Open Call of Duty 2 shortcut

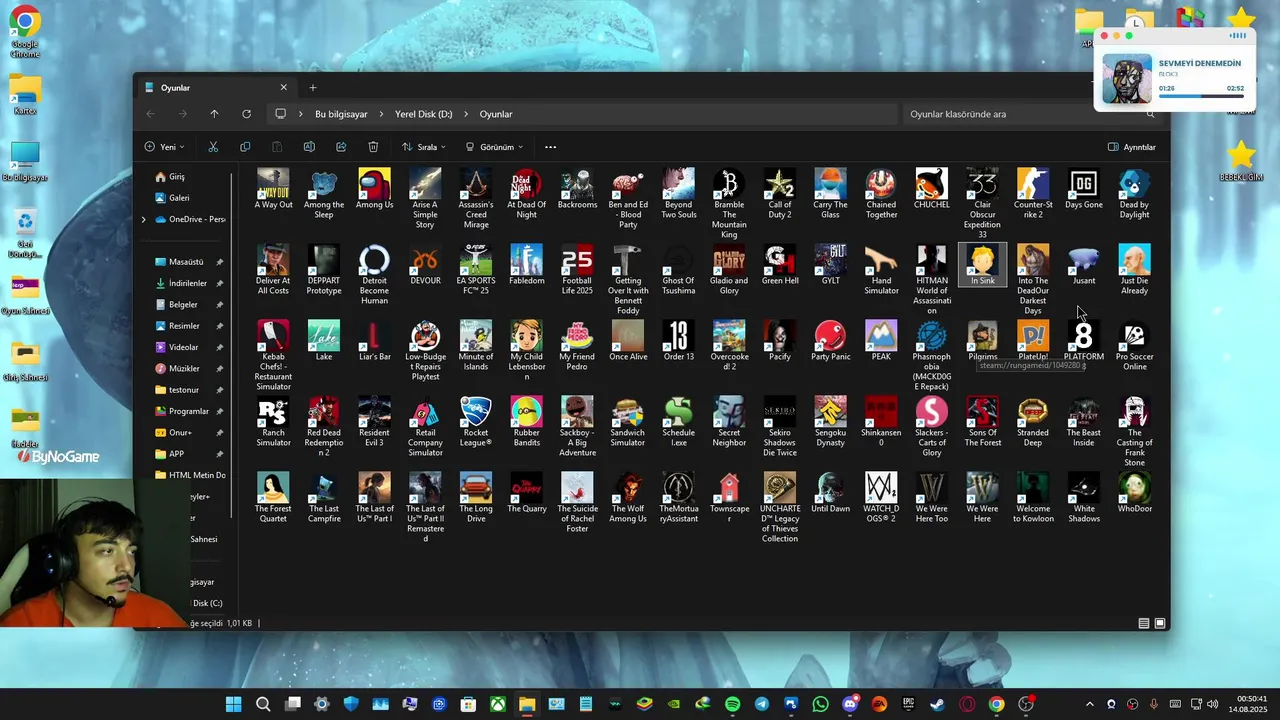pyautogui.click(x=780, y=194)
